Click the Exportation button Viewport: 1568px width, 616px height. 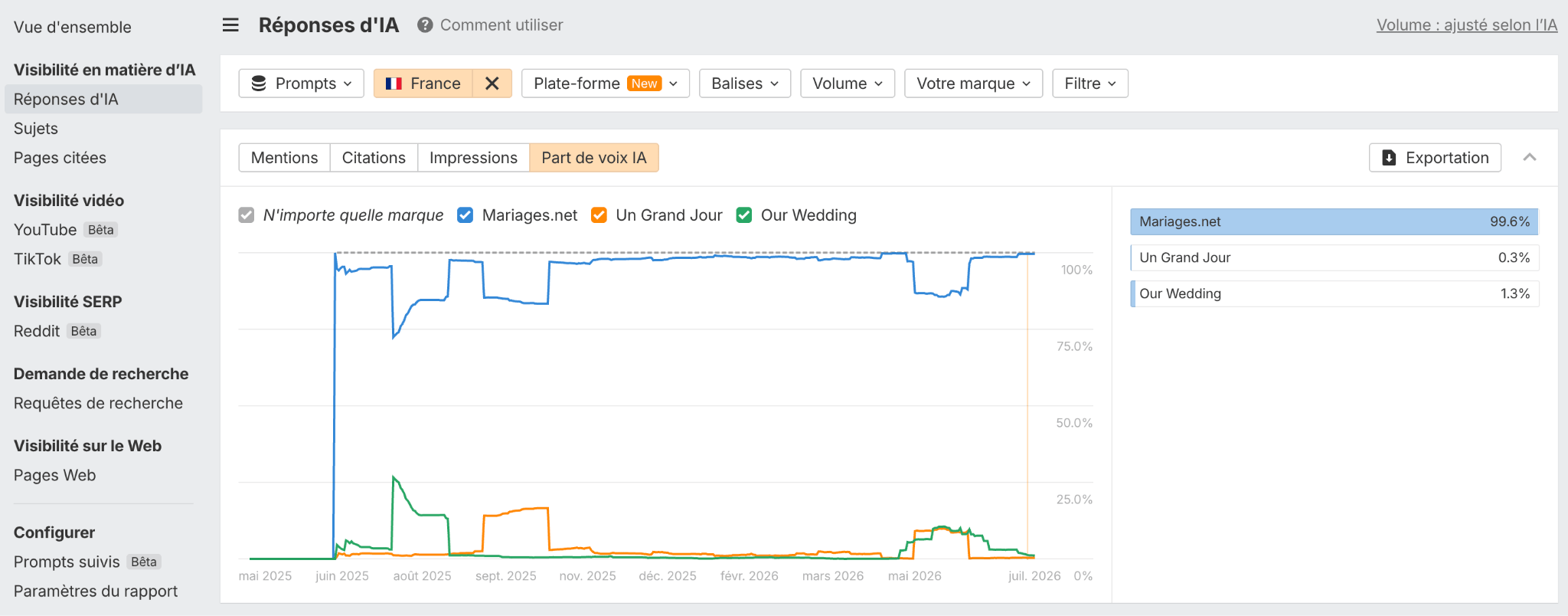click(x=1435, y=158)
